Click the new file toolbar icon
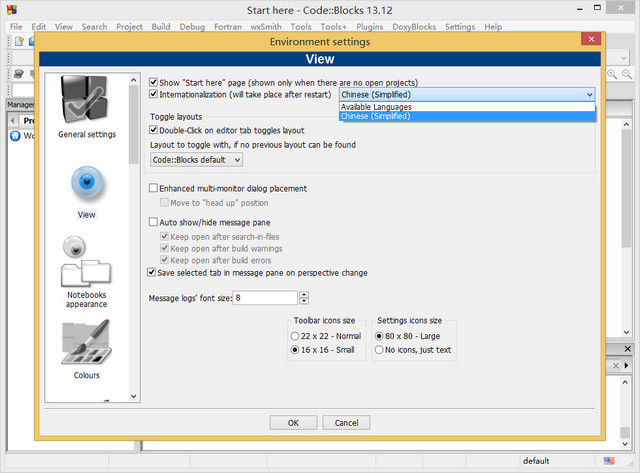The image size is (640, 473). click(x=19, y=41)
